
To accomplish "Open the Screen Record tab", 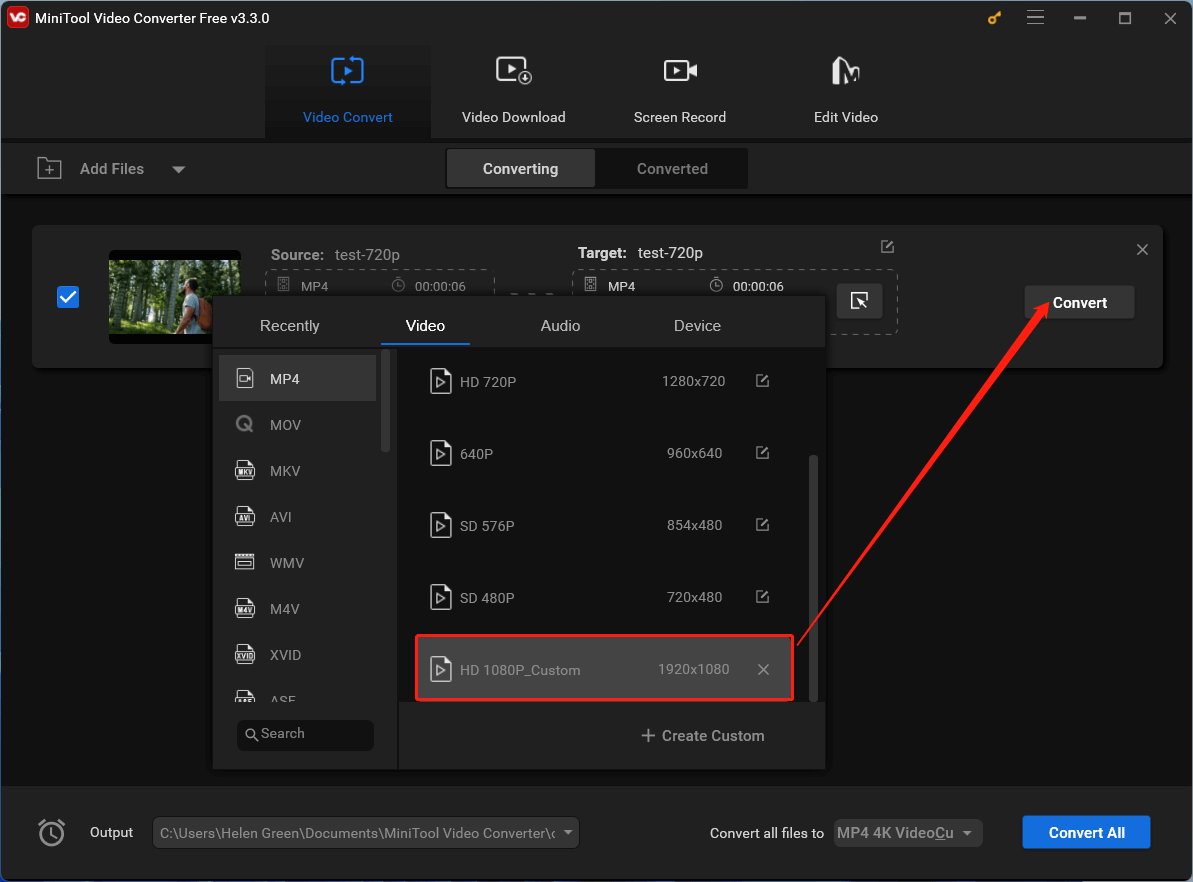I will 679,91.
